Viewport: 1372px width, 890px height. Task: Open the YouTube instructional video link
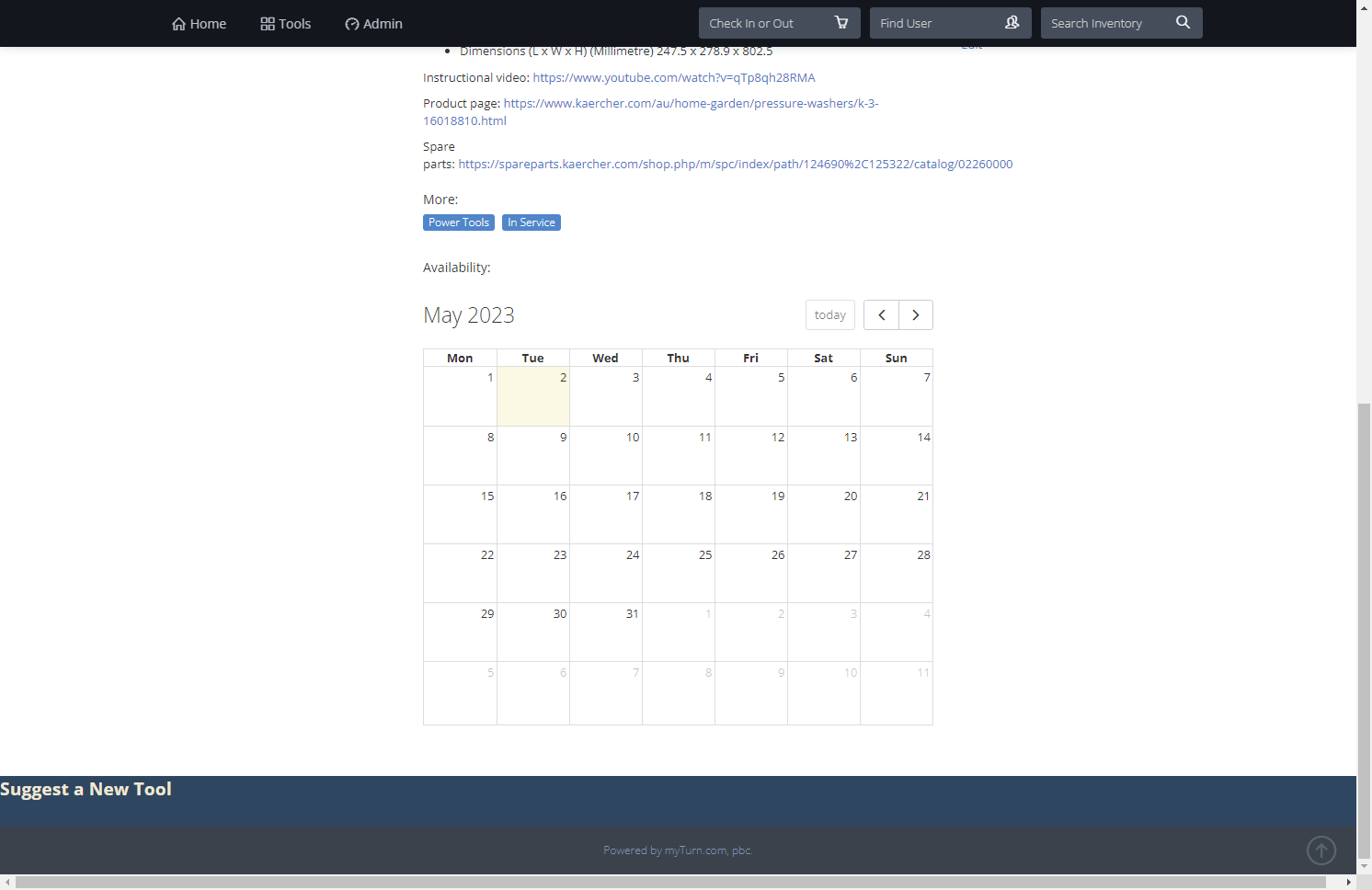pyautogui.click(x=674, y=78)
